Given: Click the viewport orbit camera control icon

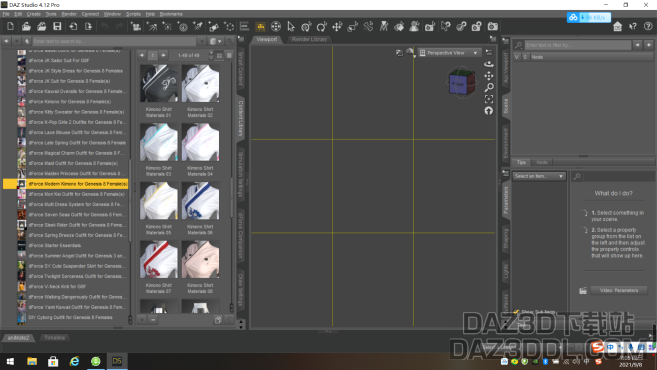Looking at the screenshot, I should tap(489, 64).
